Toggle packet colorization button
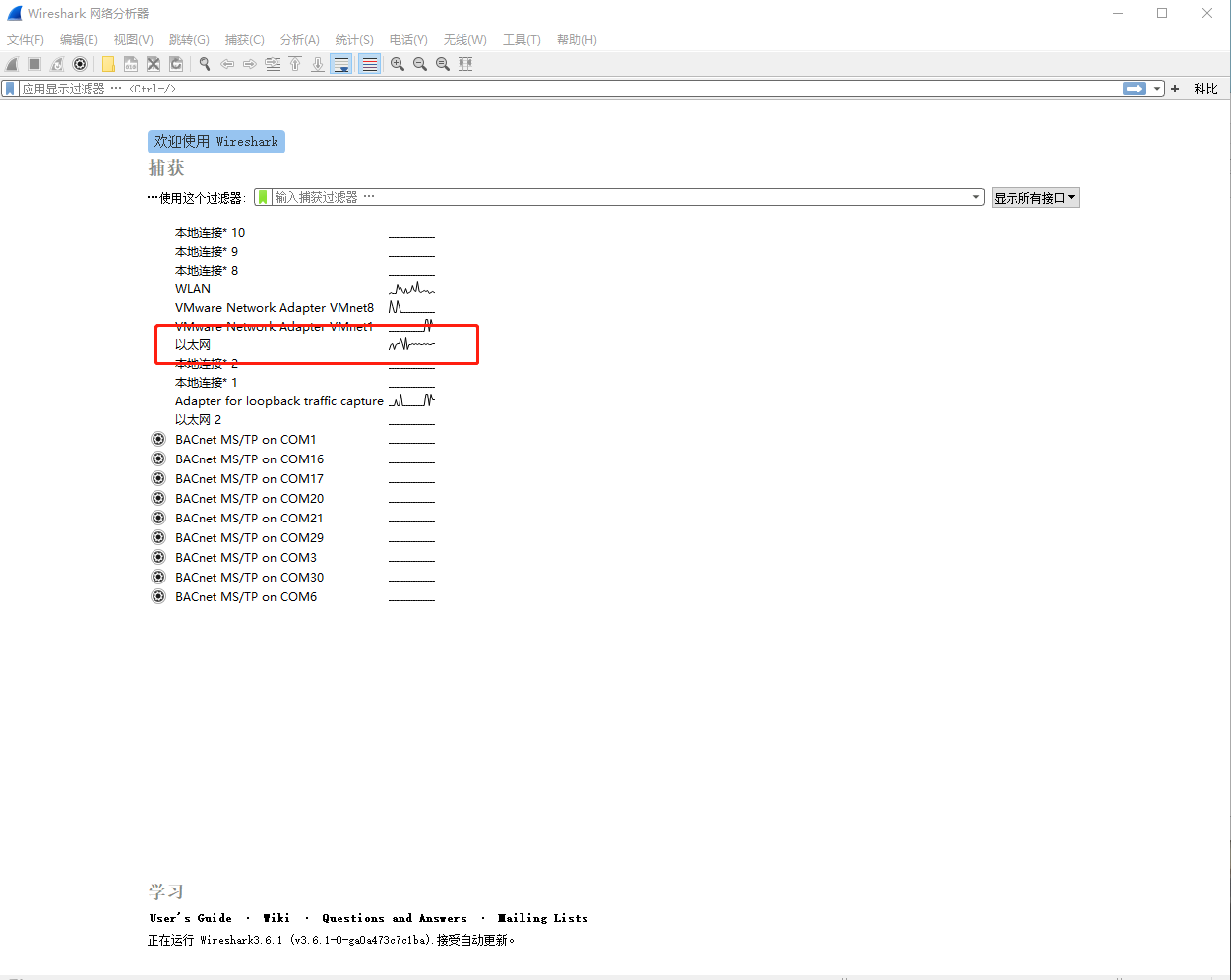Viewport: 1231px width, 980px height. (370, 64)
